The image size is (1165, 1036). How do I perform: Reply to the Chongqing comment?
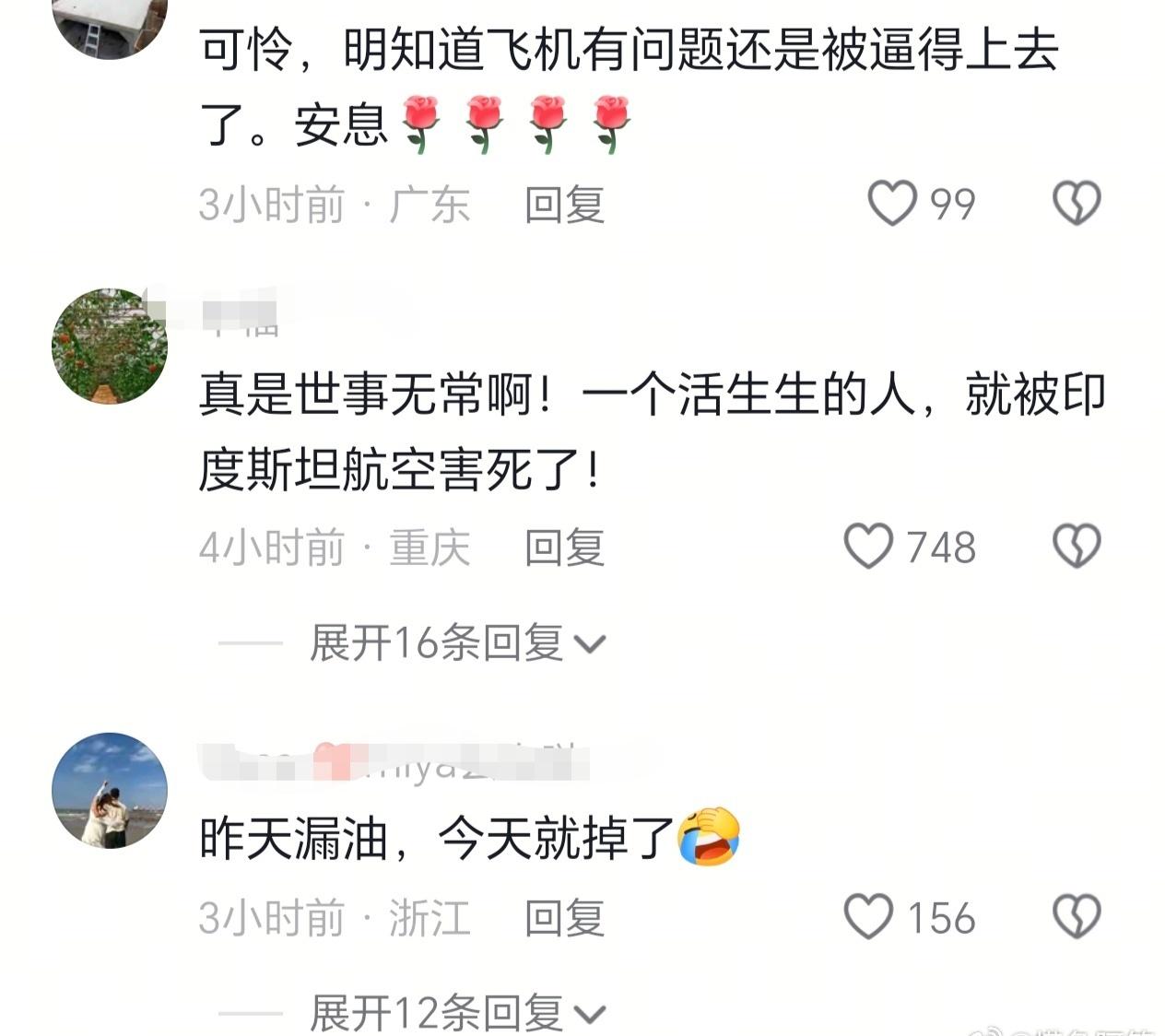(x=564, y=547)
